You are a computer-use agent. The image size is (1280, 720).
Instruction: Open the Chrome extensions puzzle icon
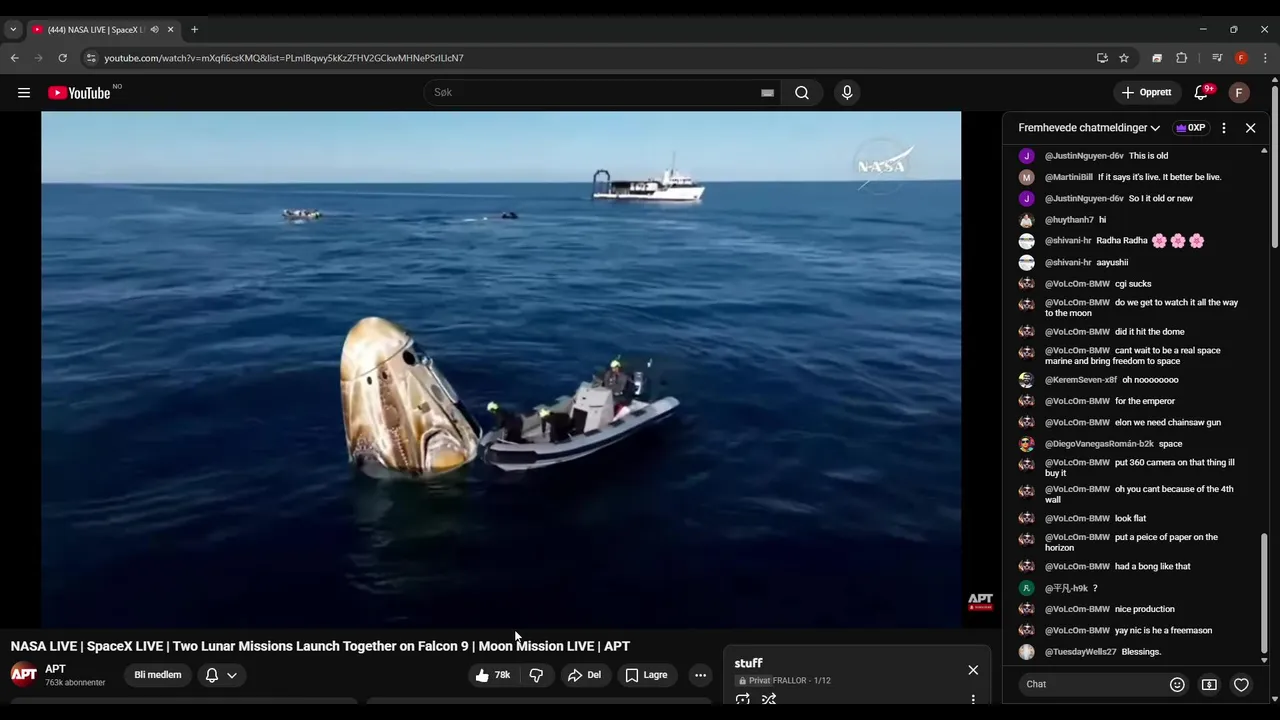(1181, 58)
